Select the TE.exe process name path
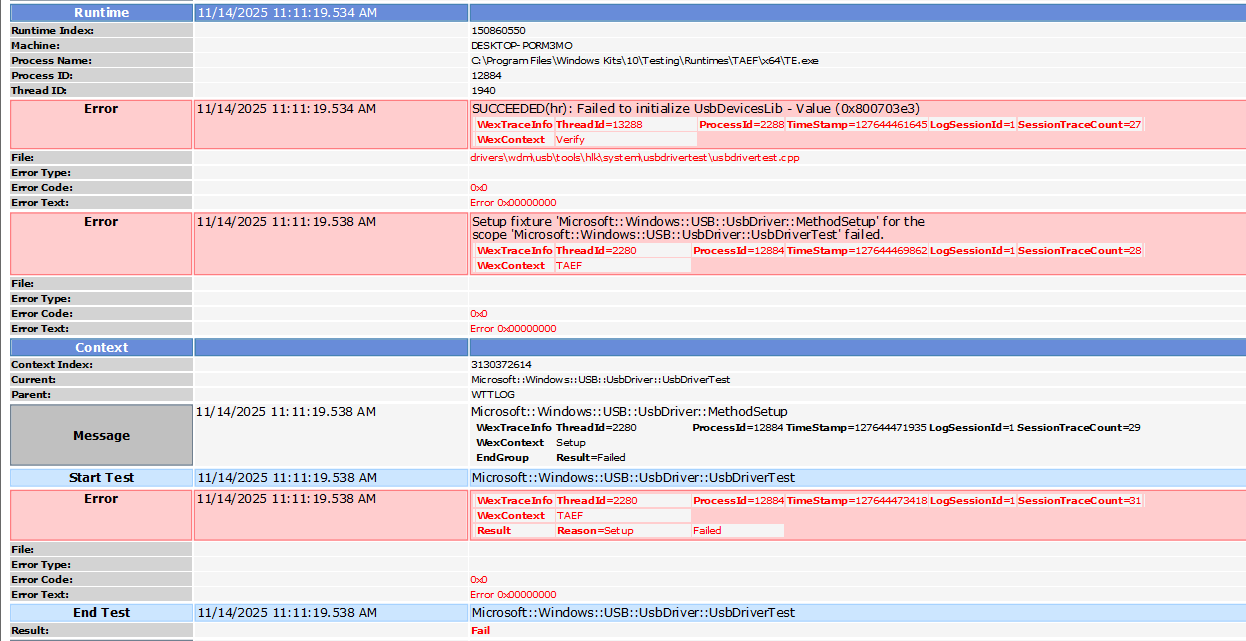Image resolution: width=1246 pixels, height=641 pixels. pos(645,61)
